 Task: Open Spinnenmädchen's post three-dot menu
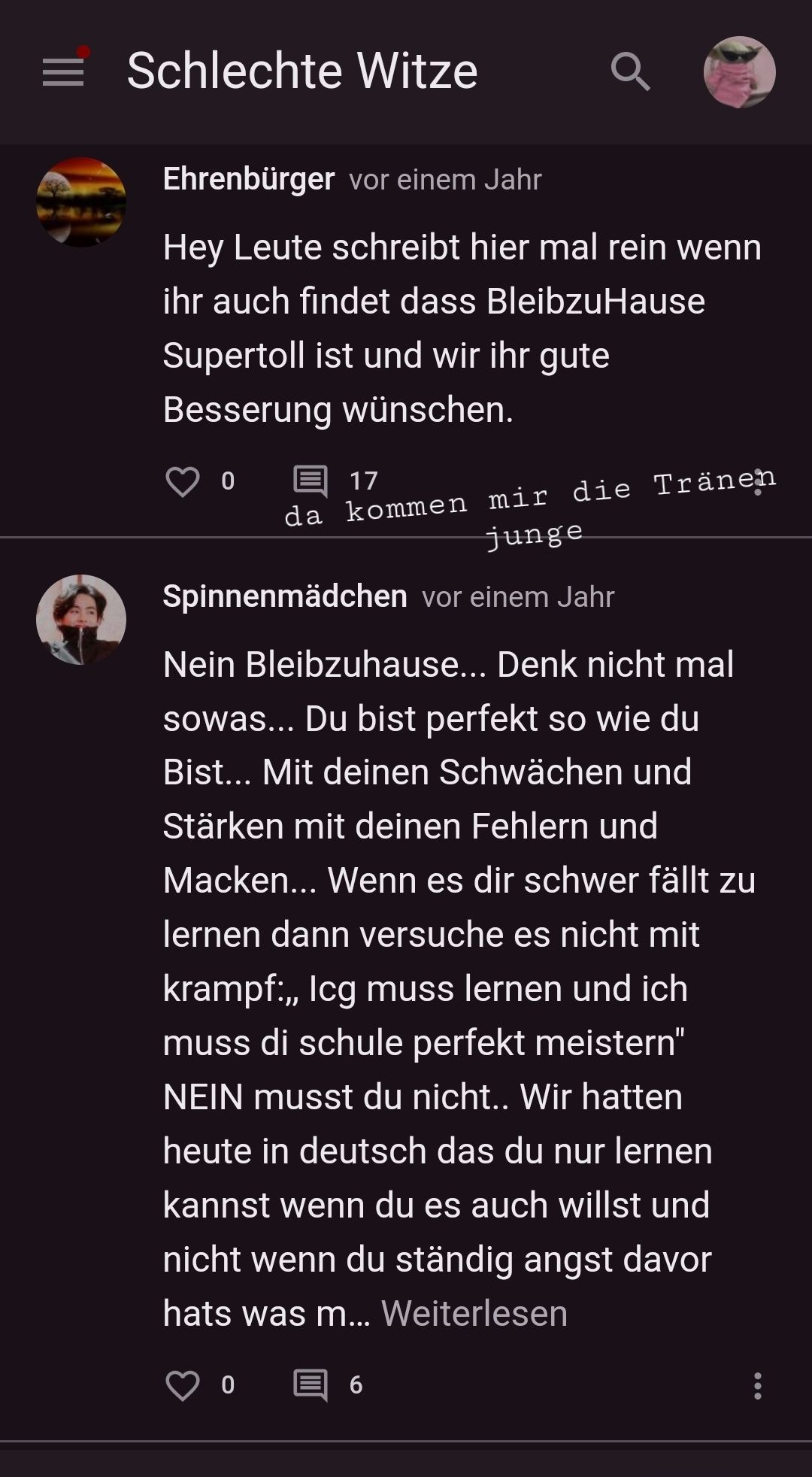(758, 1385)
